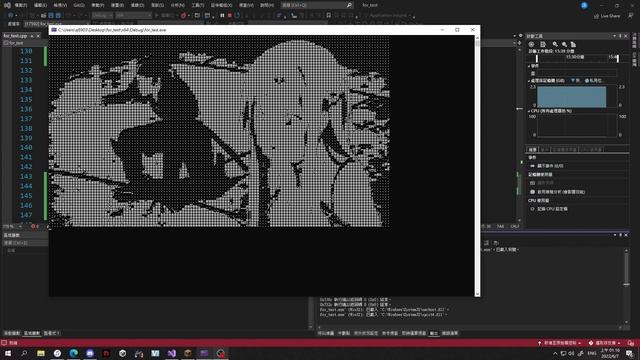The height and width of the screenshot is (360, 640).
Task: Pin the for_test.cpp editor tab
Action: click(x=32, y=36)
